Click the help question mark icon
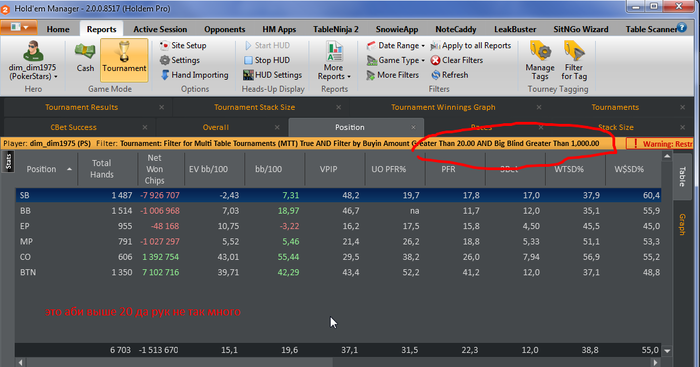Image resolution: width=700 pixels, height=367 pixels. tap(682, 28)
